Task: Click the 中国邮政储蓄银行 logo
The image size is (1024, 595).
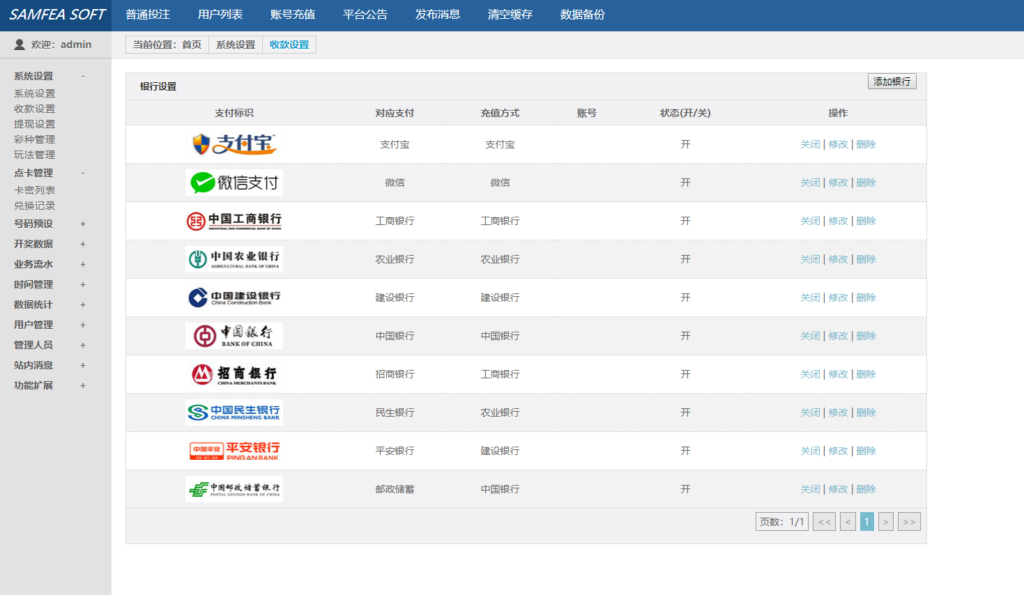Action: pyautogui.click(x=234, y=489)
